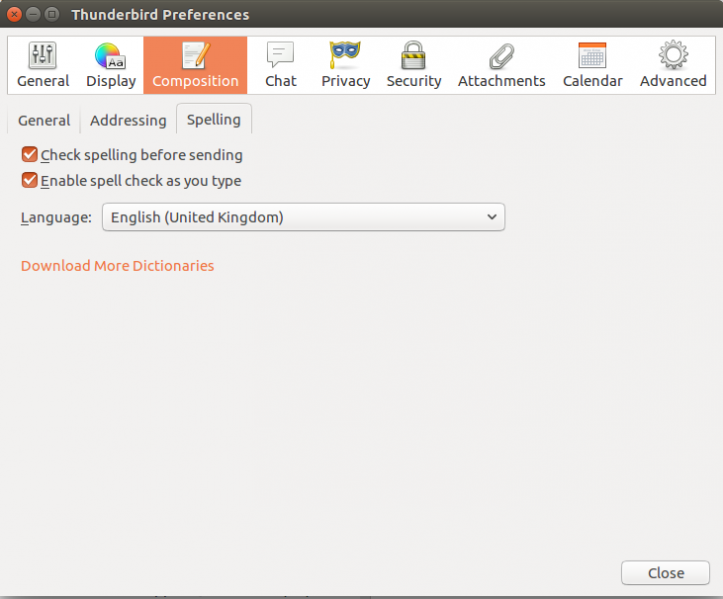
Task: Click the Close button at bottom
Action: tap(665, 573)
